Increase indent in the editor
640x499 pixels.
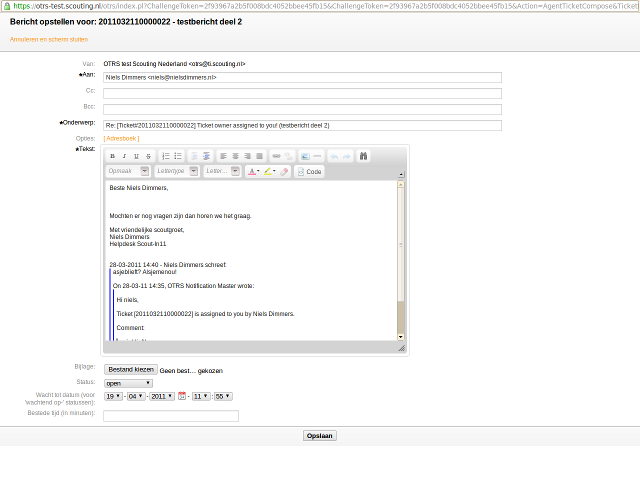pyautogui.click(x=207, y=156)
